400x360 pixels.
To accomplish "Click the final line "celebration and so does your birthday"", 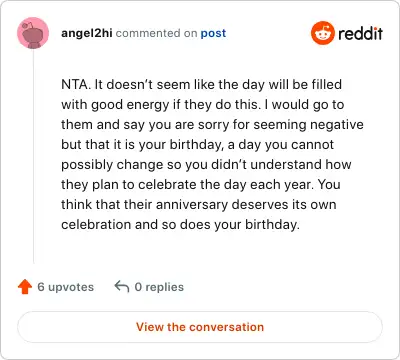I will click(180, 225).
